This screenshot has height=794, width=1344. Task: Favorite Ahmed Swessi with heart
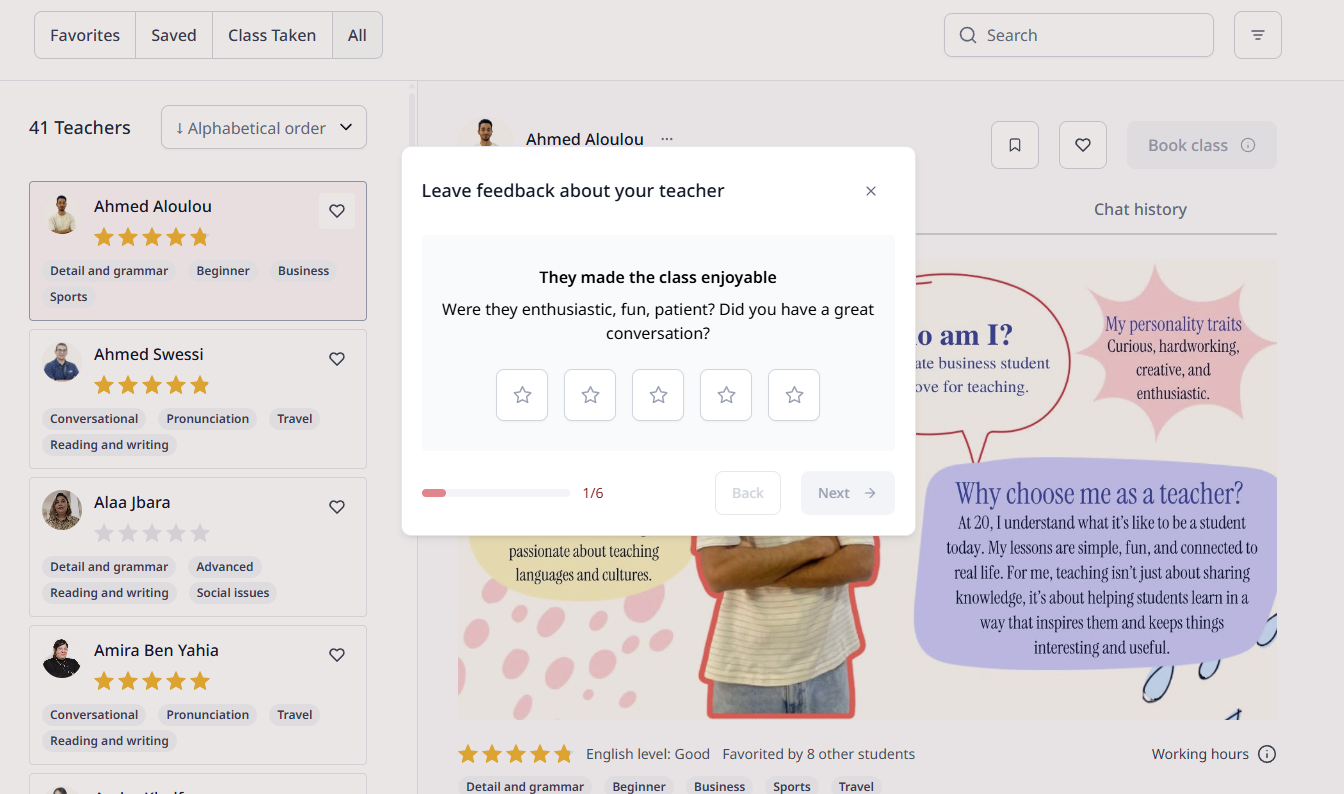(337, 359)
